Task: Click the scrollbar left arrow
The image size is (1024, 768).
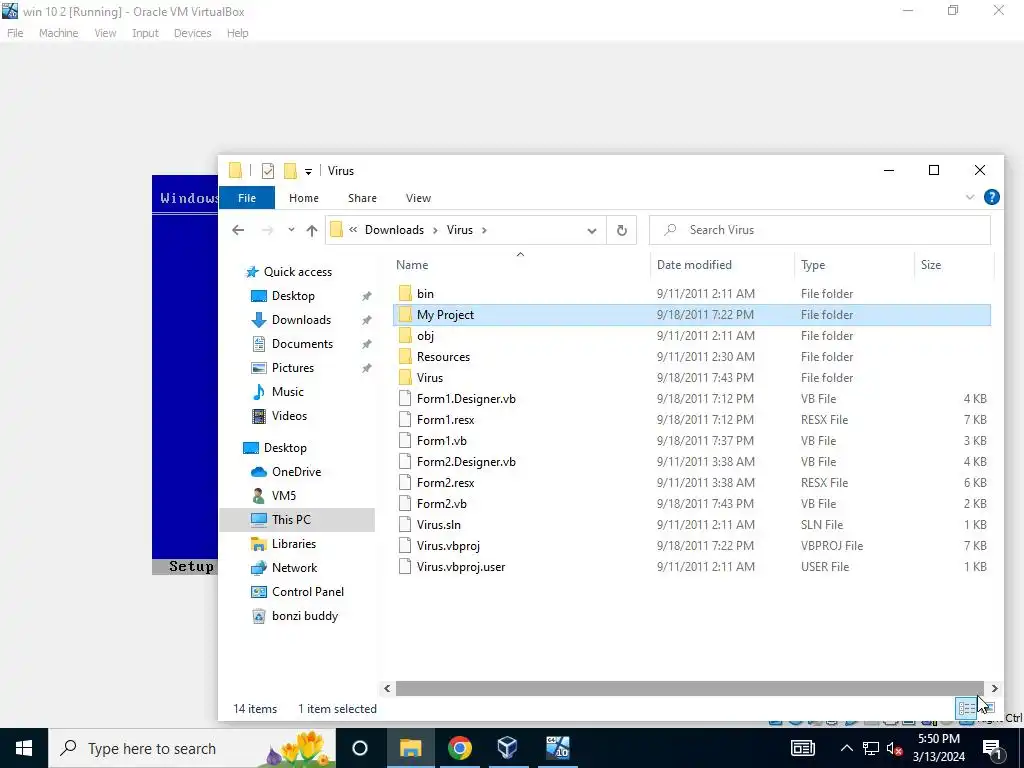Action: (387, 688)
